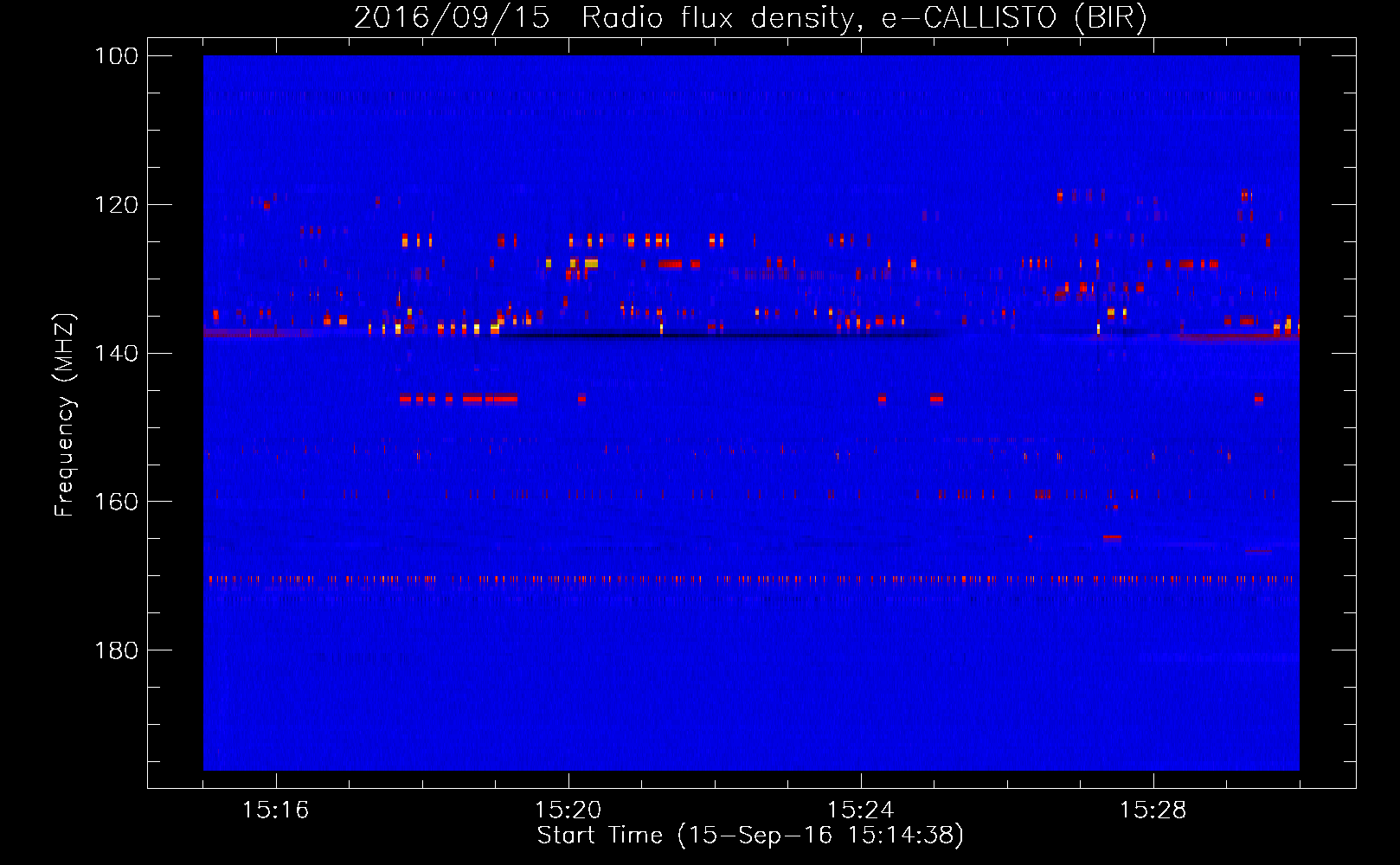This screenshot has width=1400, height=865.
Task: Click the 15:28 time tick label
Action: tap(1153, 811)
